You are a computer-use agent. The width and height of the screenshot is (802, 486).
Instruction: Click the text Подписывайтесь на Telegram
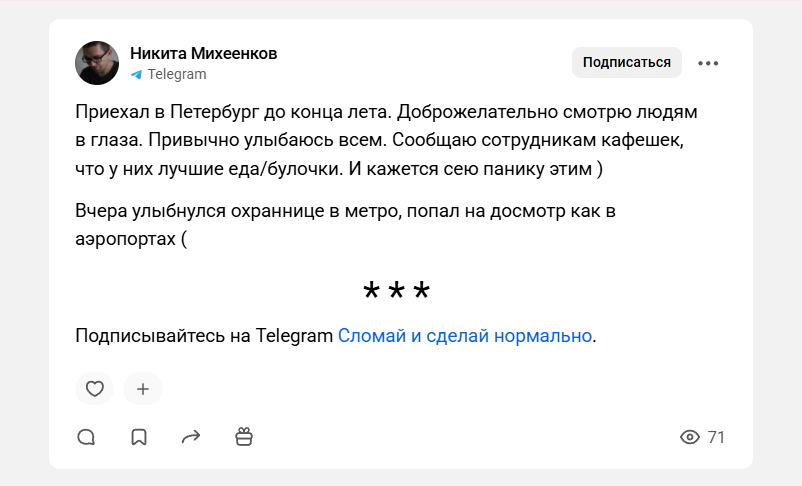[203, 336]
